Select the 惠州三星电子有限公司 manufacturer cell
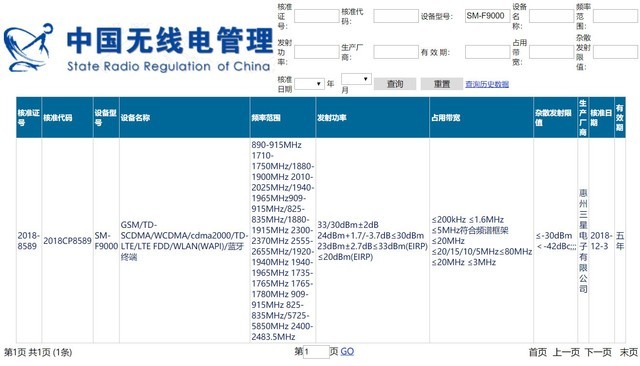Viewport: 640px width, 366px height. click(583, 241)
